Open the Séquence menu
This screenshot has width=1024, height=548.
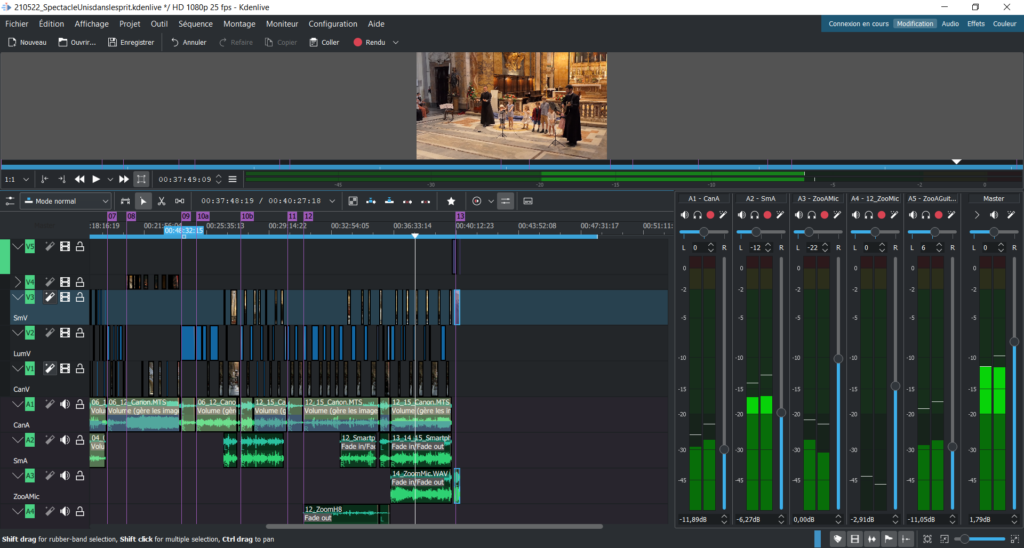195,24
